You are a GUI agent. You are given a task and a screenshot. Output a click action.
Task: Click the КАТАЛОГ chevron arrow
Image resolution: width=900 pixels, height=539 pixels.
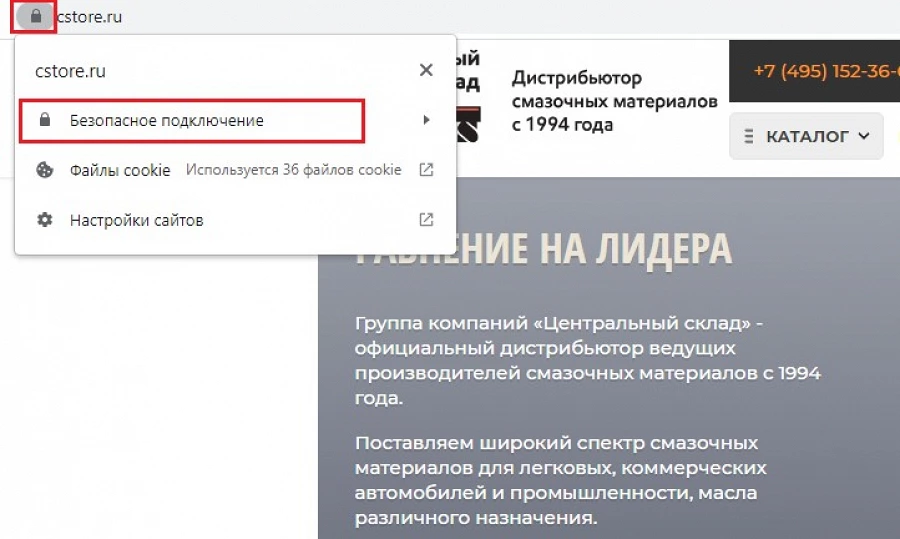(x=864, y=136)
